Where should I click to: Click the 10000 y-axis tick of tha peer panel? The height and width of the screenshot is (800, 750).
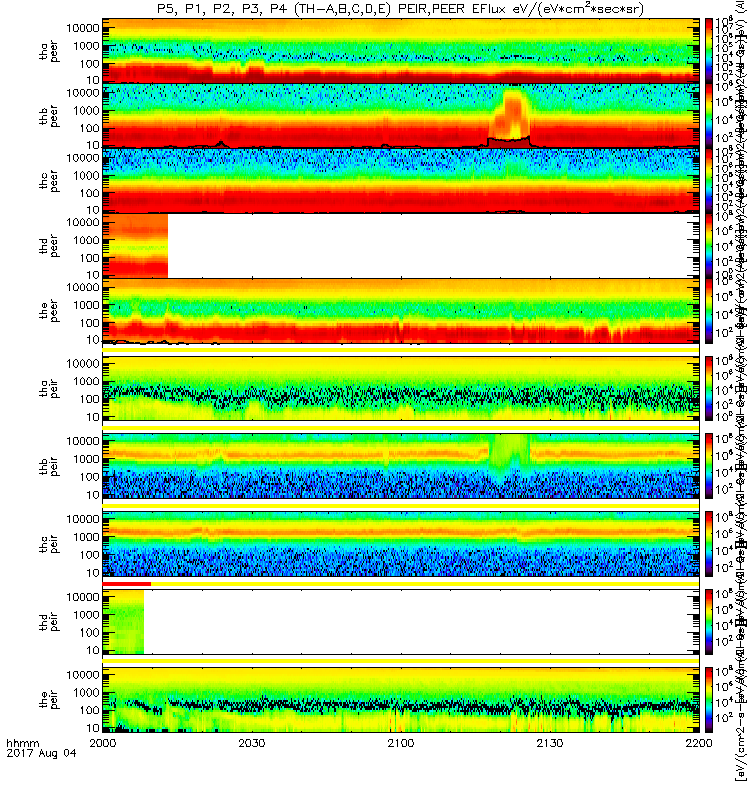(83, 28)
